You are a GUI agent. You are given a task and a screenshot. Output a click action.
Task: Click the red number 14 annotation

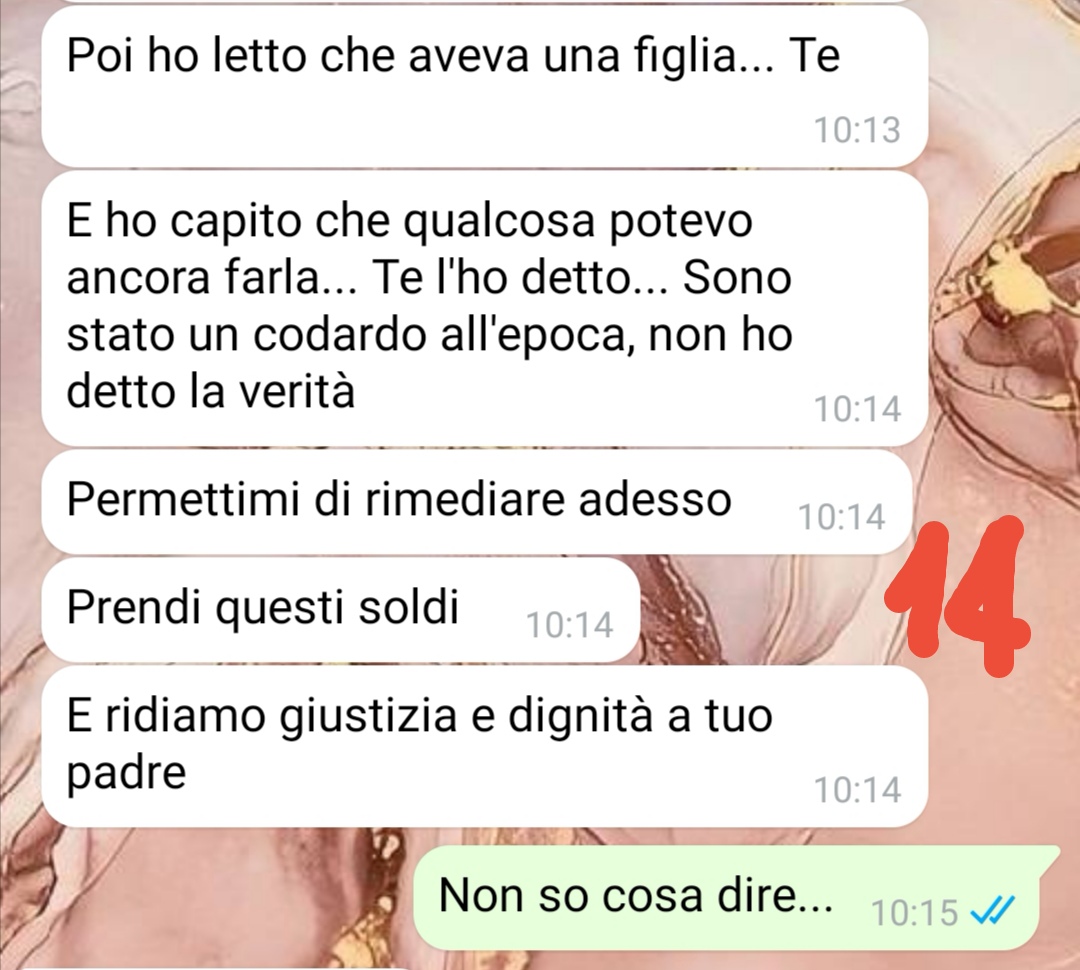coord(957,595)
